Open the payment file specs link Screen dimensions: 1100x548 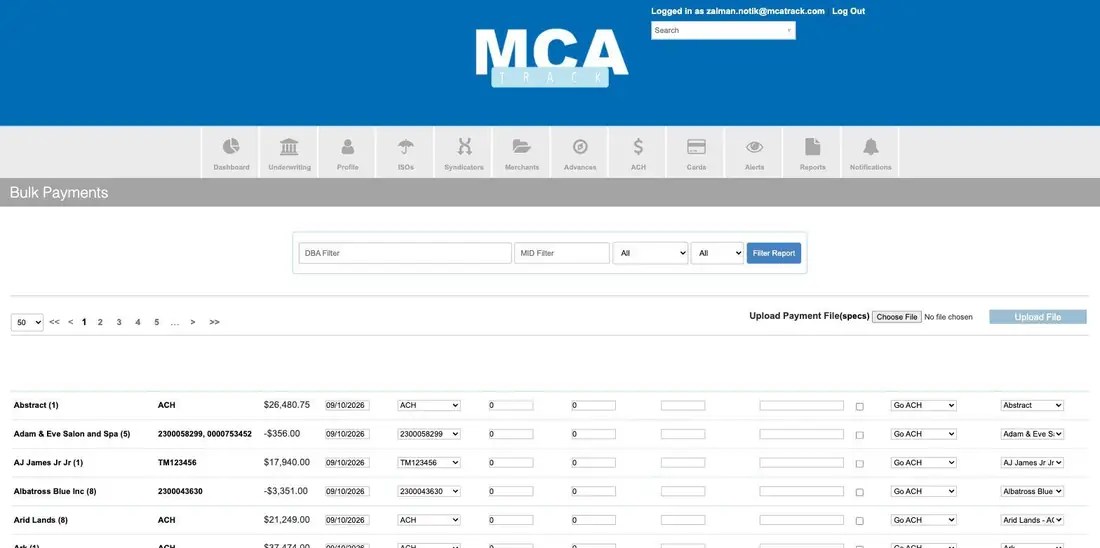coord(855,316)
